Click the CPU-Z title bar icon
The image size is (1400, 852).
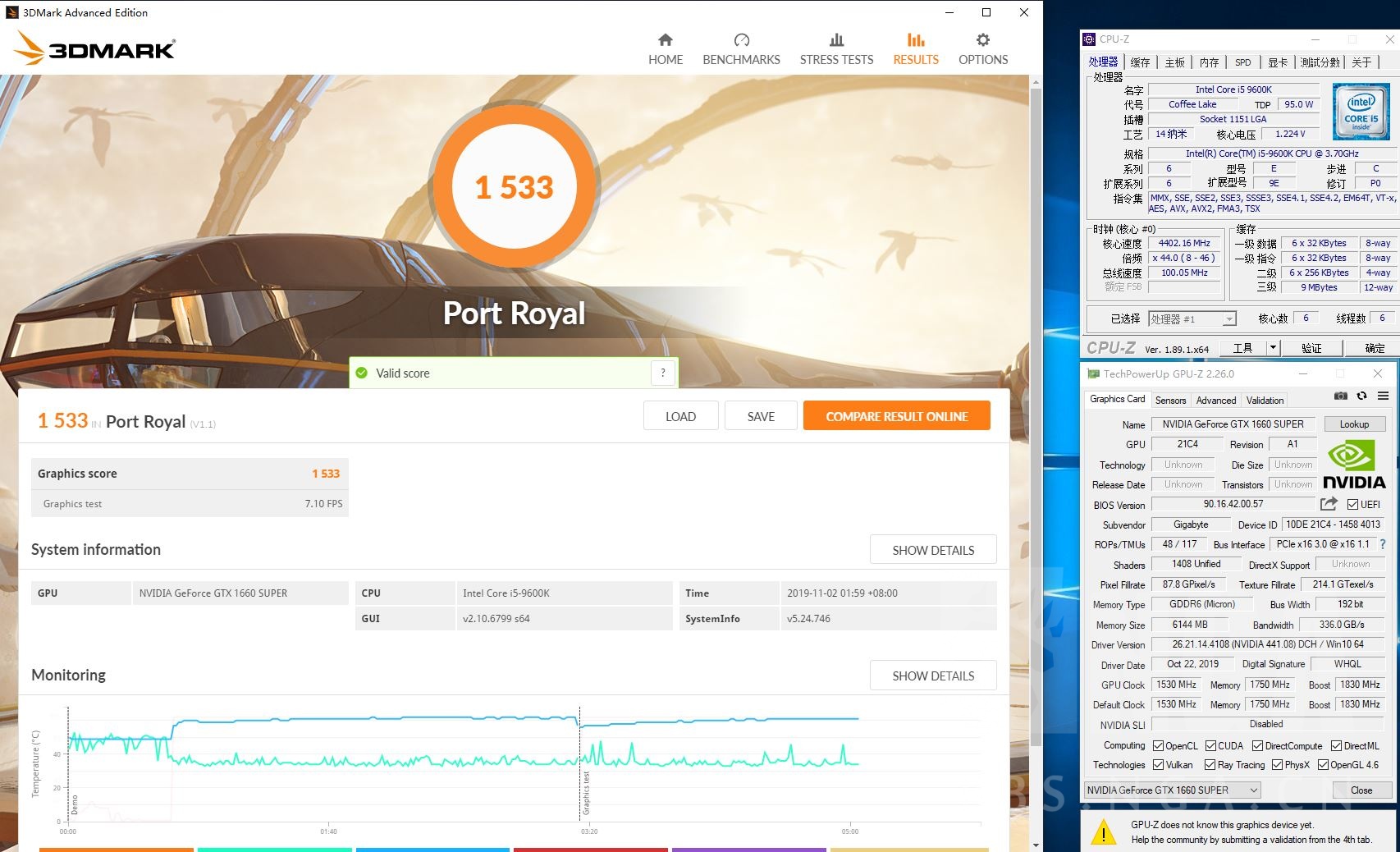pos(1089,39)
